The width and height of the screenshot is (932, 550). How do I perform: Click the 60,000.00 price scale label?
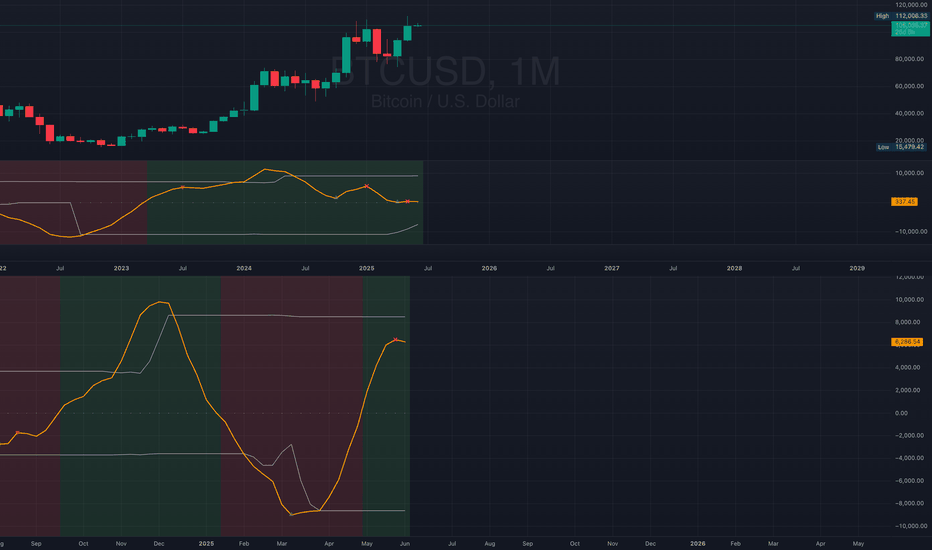pyautogui.click(x=909, y=86)
